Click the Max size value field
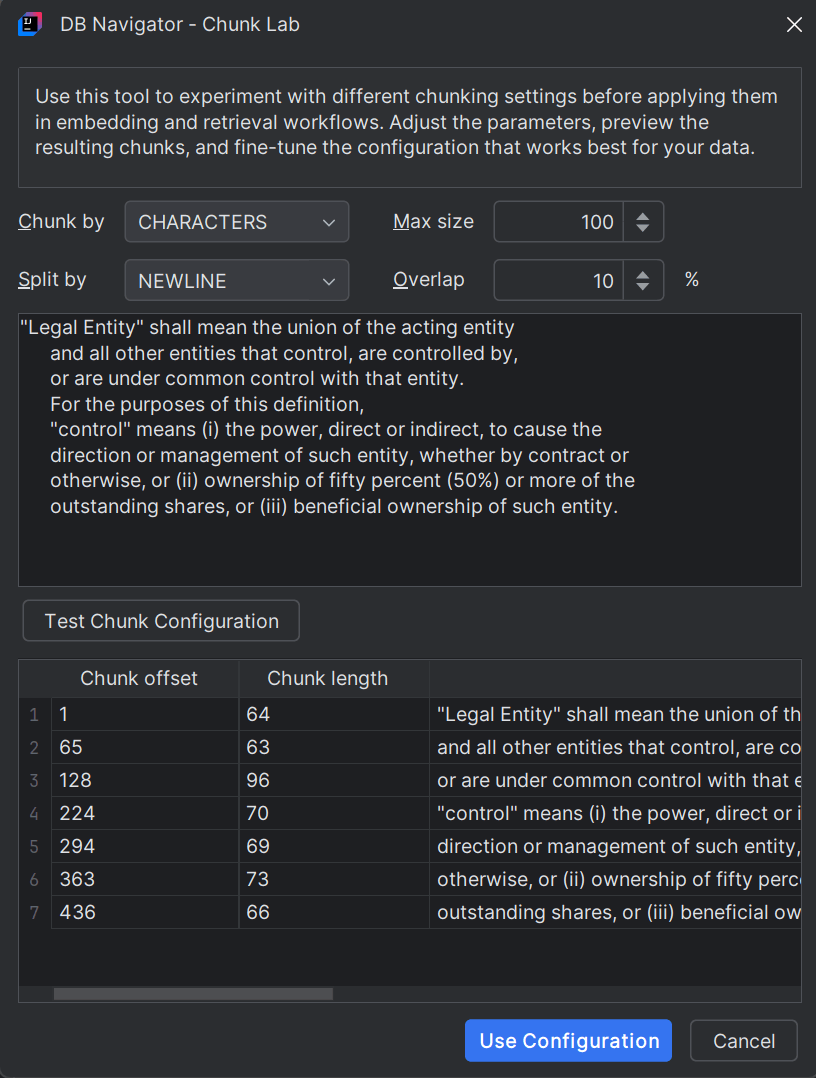The height and width of the screenshot is (1078, 816). [558, 221]
